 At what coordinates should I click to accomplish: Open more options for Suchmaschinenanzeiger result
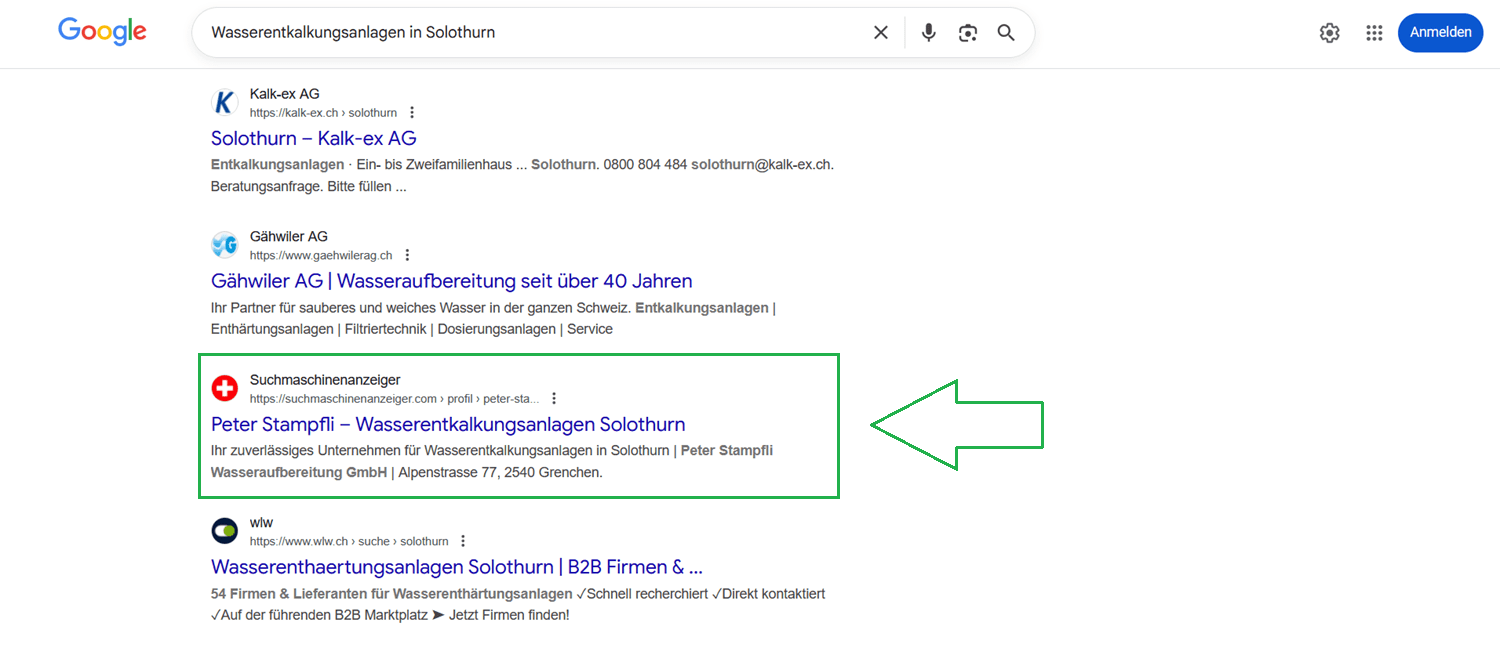pyautogui.click(x=555, y=399)
